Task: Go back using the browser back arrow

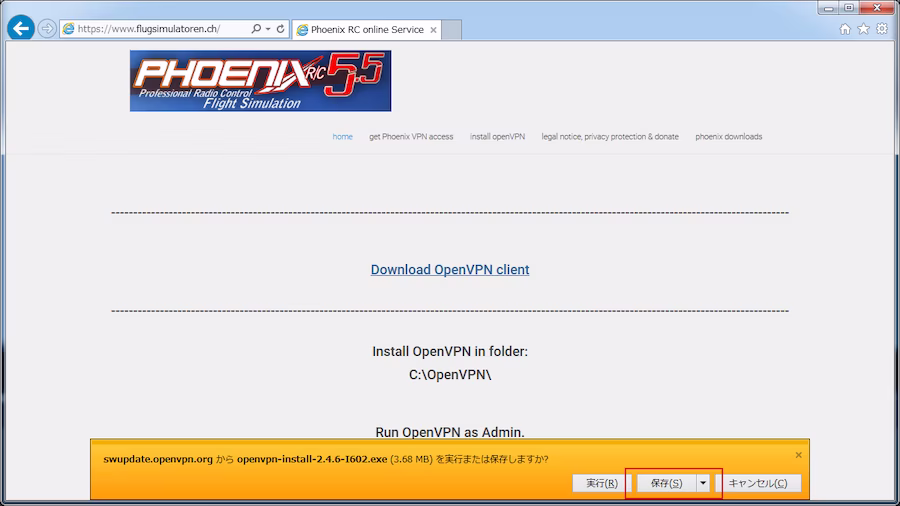Action: point(21,28)
